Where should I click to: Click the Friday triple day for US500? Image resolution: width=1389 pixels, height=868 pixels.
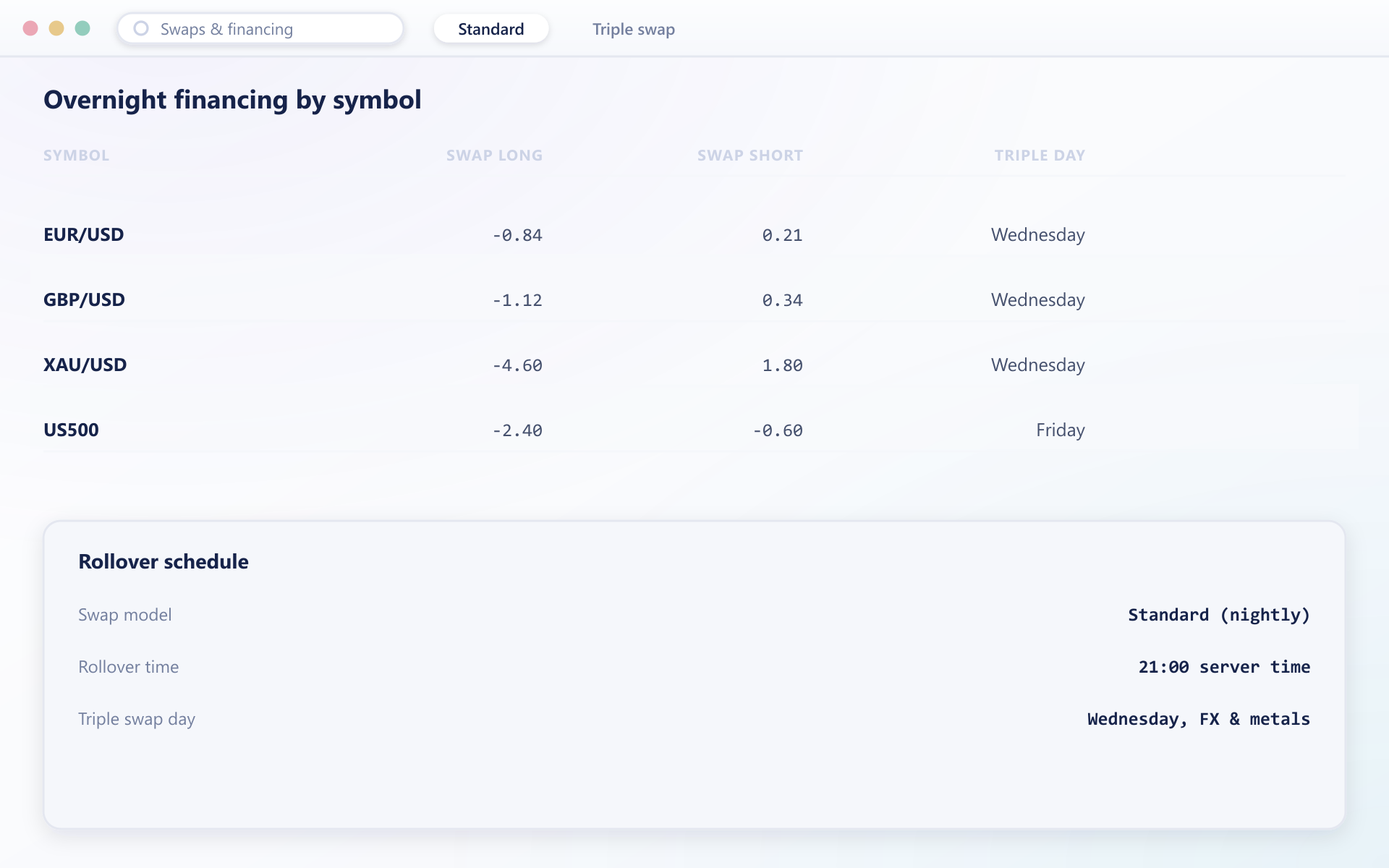pos(1060,430)
